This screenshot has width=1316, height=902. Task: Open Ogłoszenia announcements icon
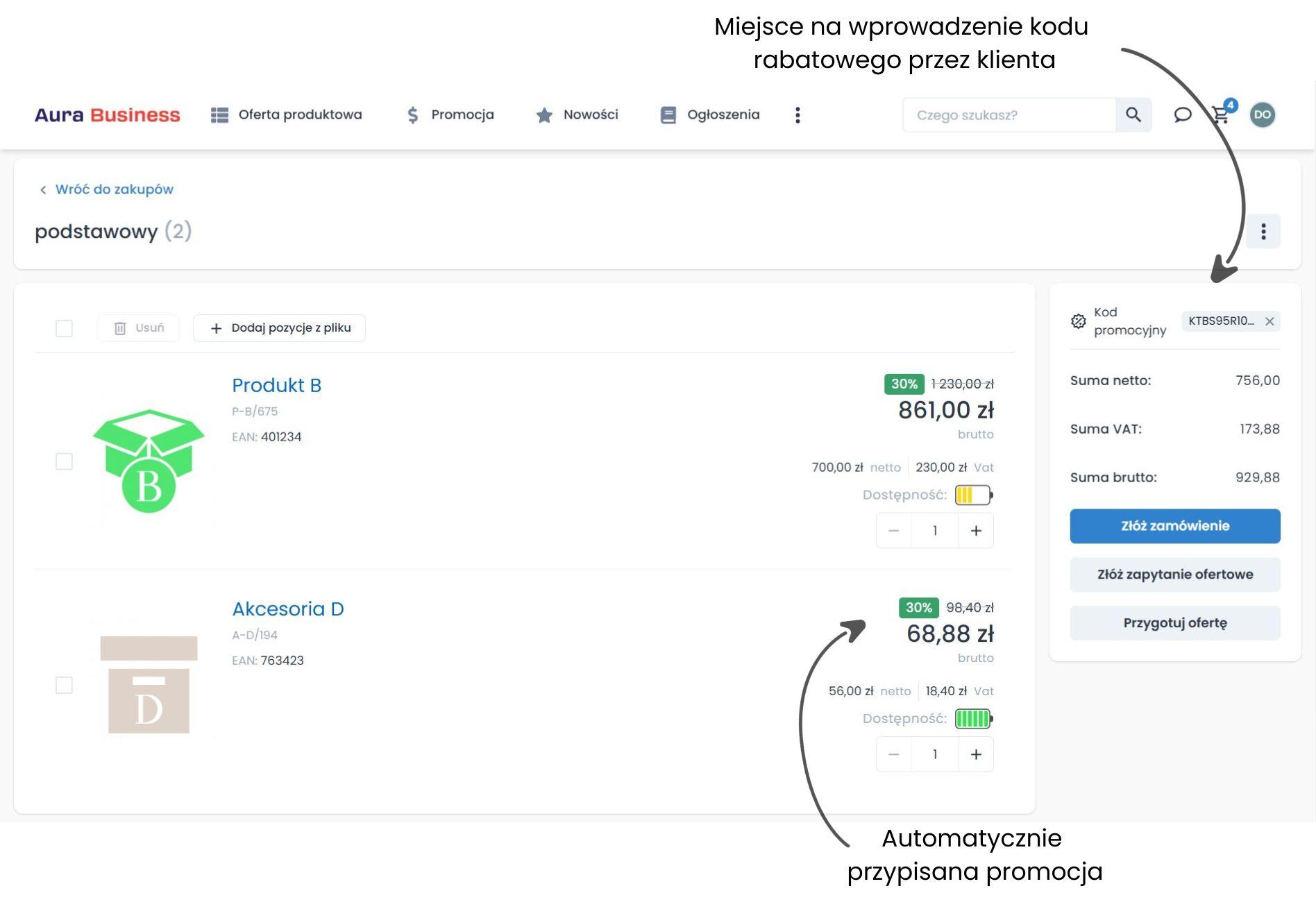click(x=668, y=114)
